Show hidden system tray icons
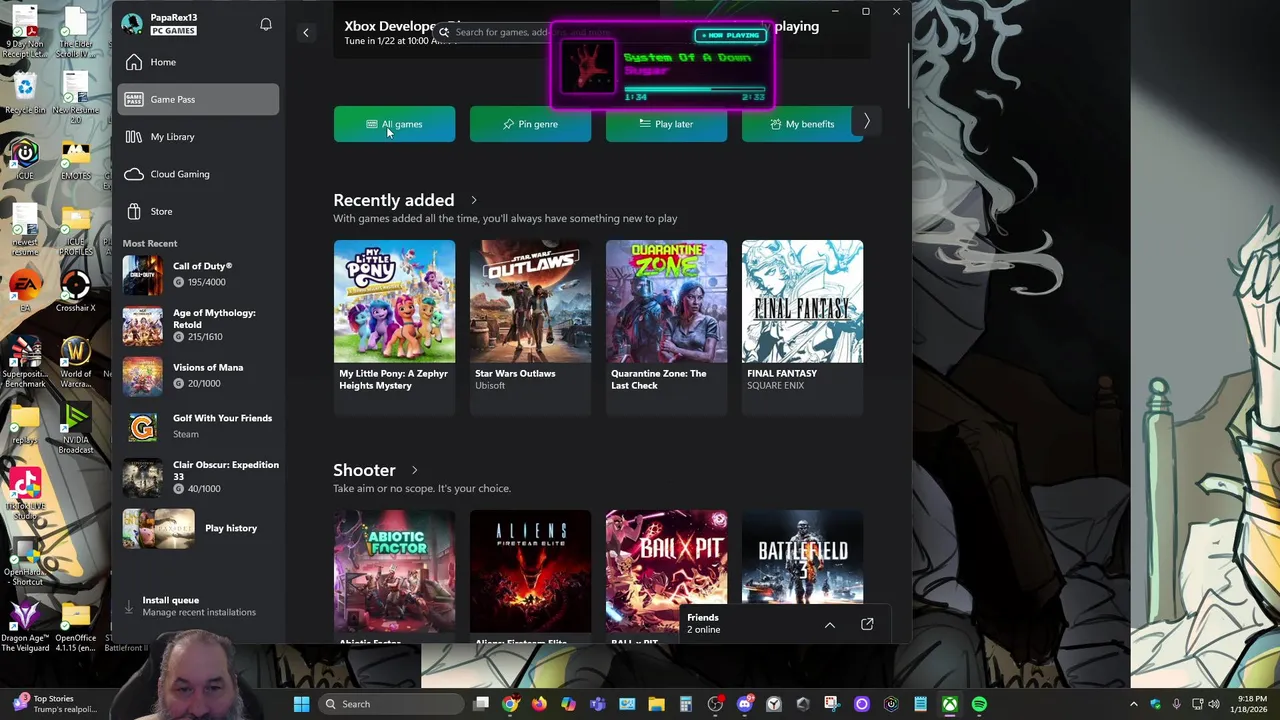 point(1133,704)
